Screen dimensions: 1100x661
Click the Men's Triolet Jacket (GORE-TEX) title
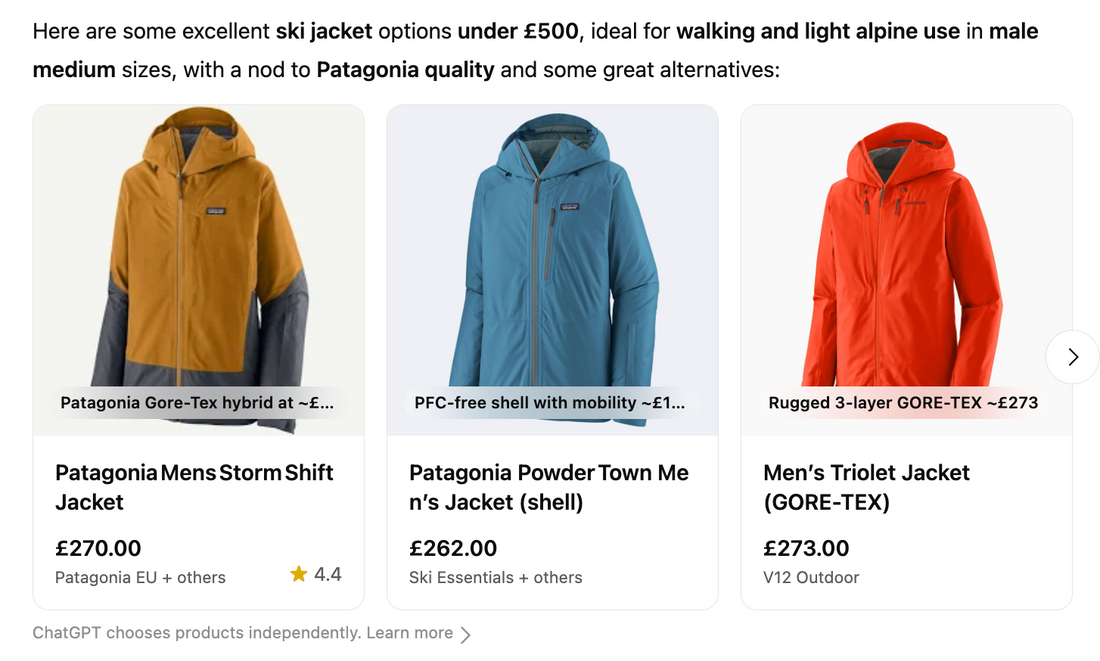(866, 487)
